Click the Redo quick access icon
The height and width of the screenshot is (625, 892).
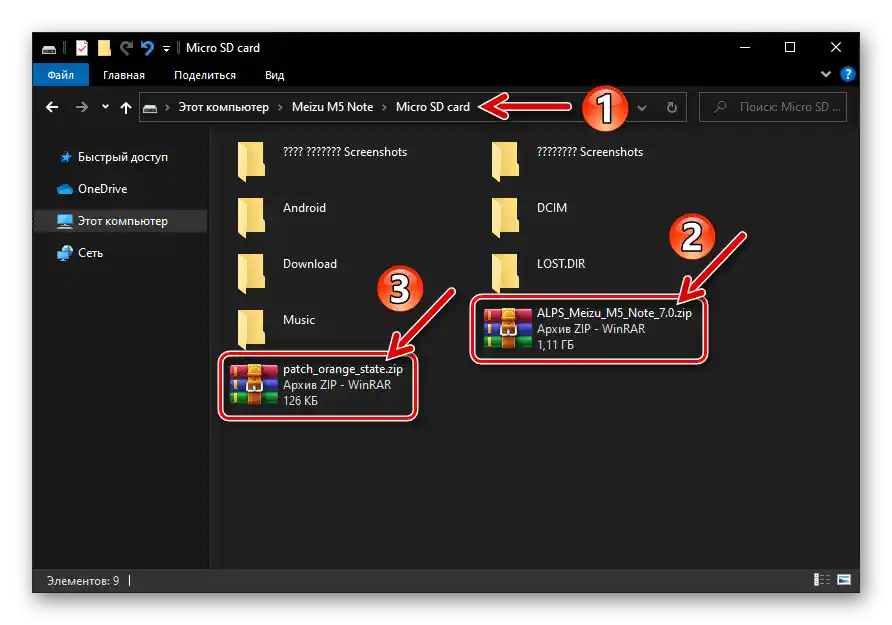point(126,48)
